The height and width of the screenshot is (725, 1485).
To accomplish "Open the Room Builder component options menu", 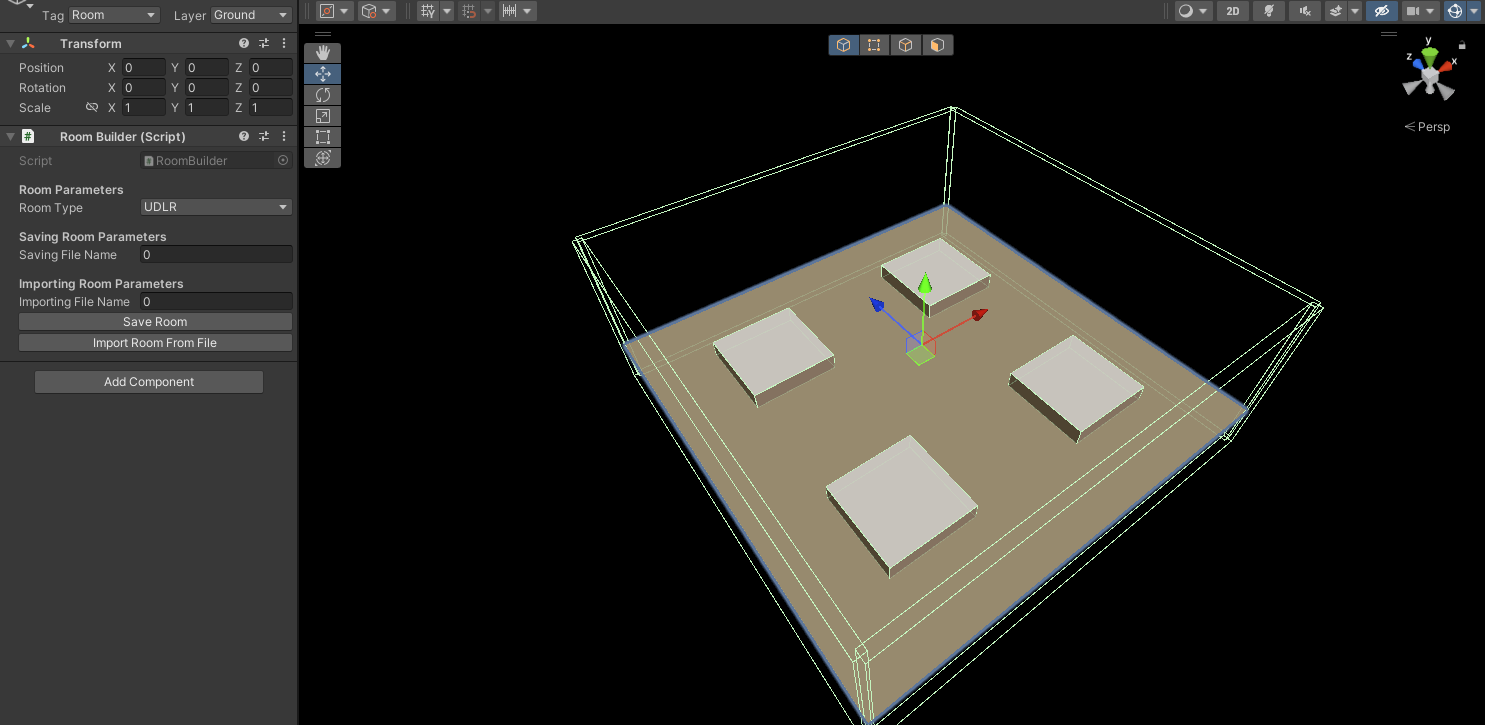I will tap(284, 136).
